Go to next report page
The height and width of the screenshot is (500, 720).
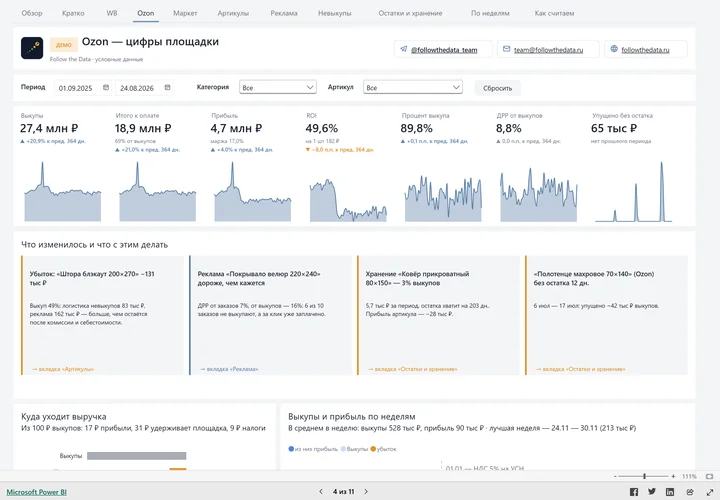[x=366, y=491]
